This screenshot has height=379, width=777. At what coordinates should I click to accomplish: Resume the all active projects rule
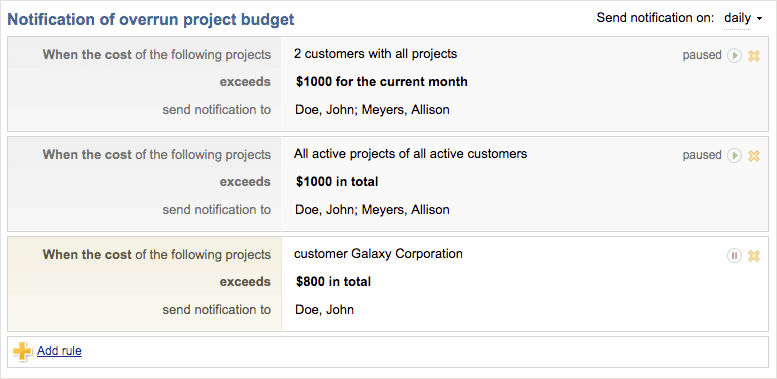(x=734, y=156)
